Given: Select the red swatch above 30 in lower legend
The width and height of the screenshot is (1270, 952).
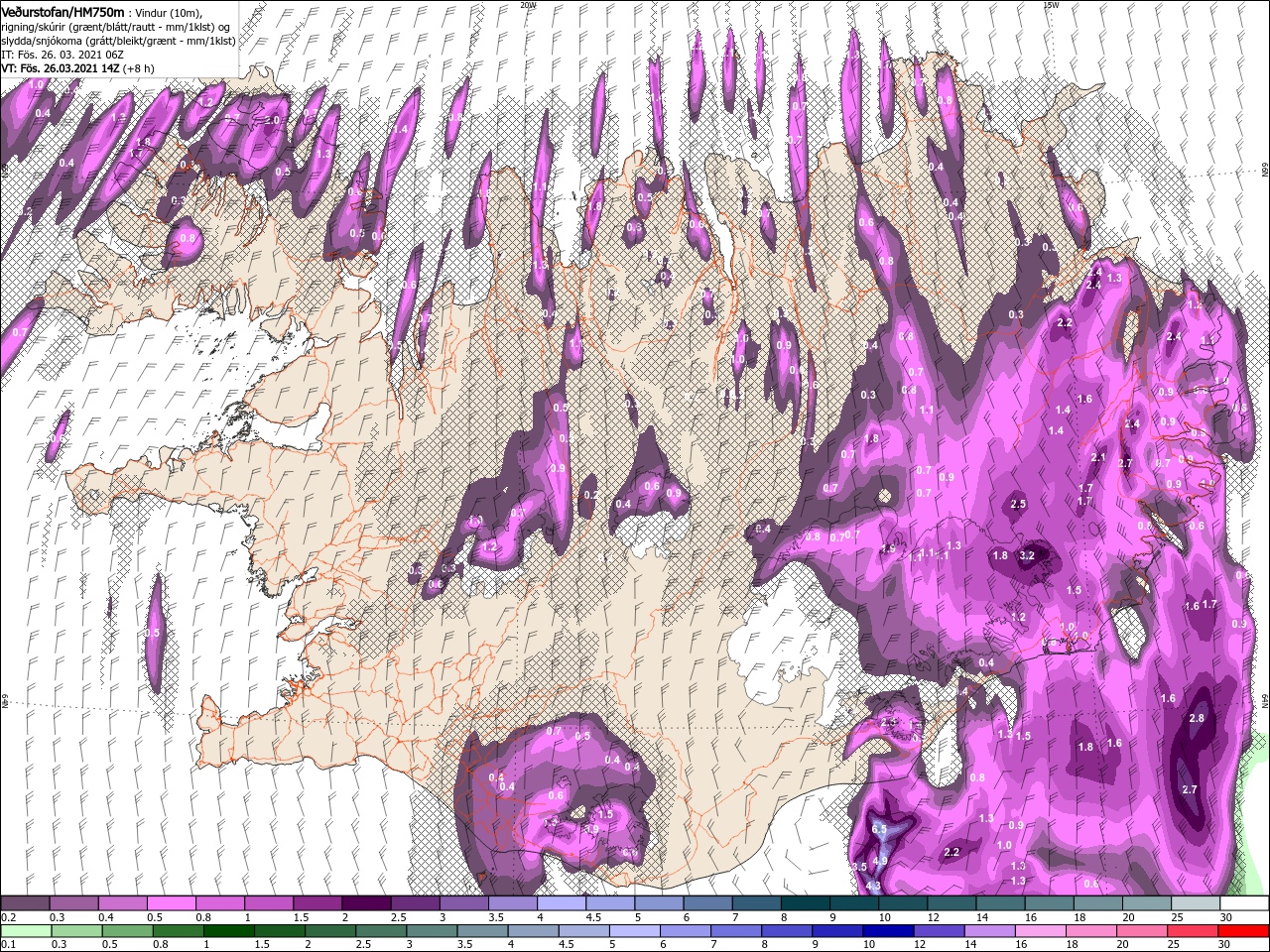Looking at the screenshot, I should [x=1244, y=931].
